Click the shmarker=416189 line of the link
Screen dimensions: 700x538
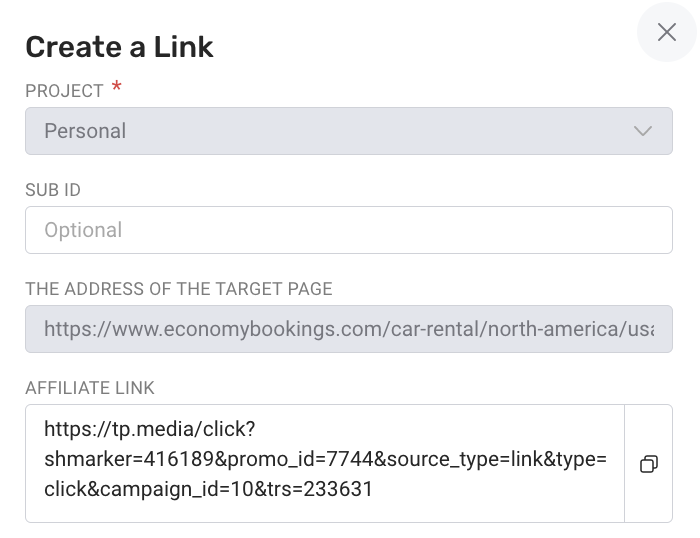pyautogui.click(x=325, y=459)
